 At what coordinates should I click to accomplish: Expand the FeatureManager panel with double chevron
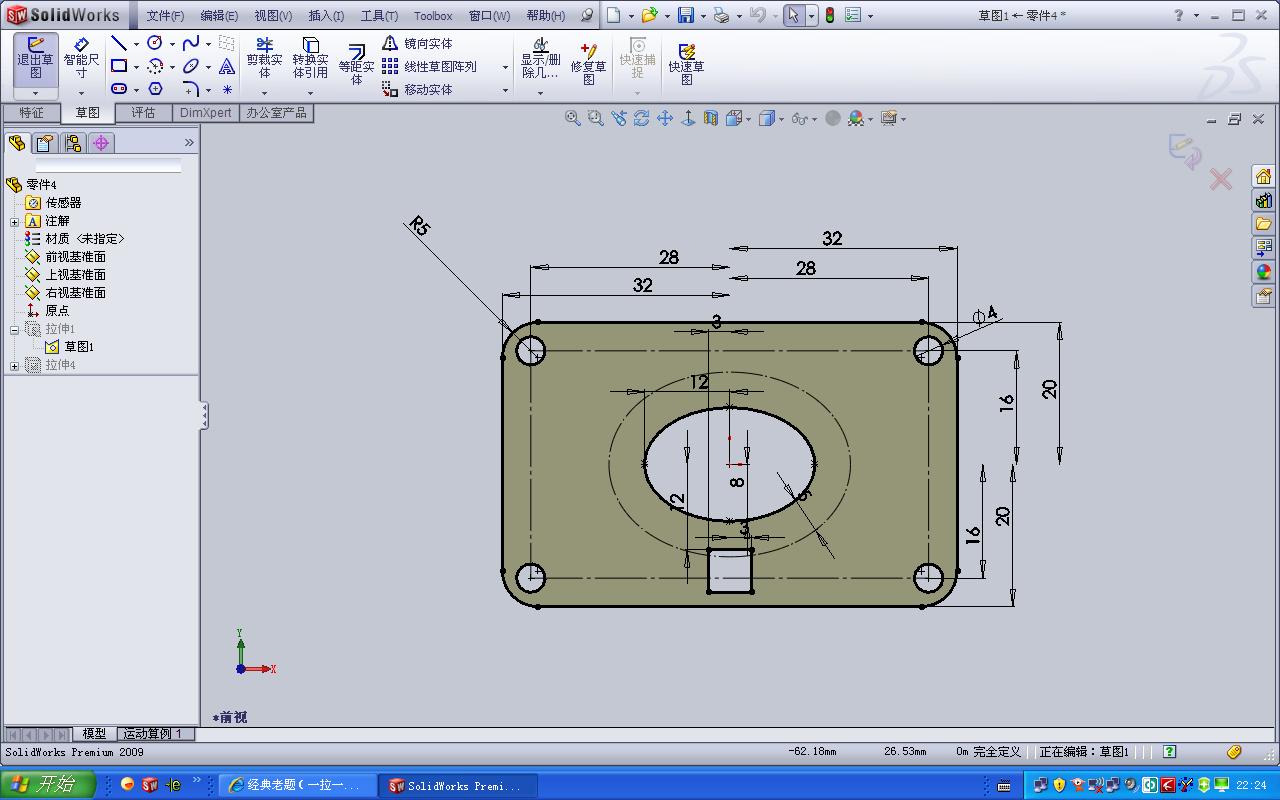[x=189, y=143]
